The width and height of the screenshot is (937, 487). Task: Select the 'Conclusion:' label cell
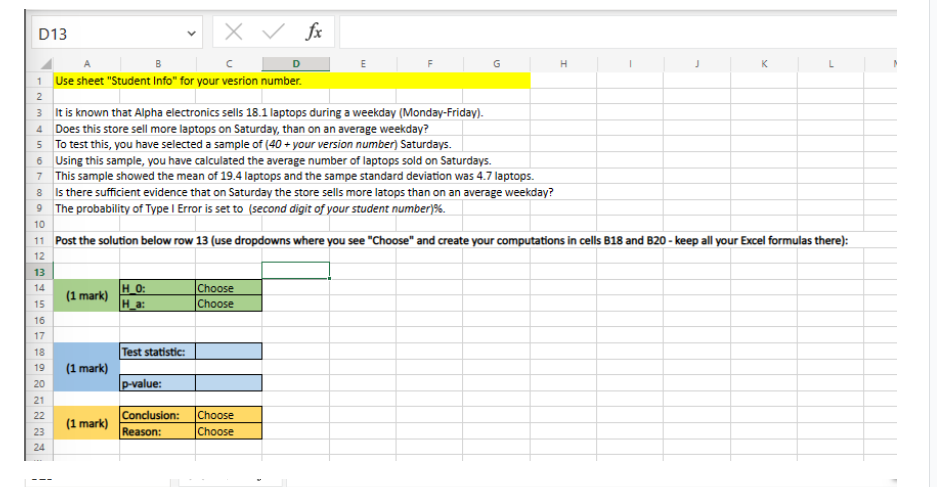coord(158,415)
